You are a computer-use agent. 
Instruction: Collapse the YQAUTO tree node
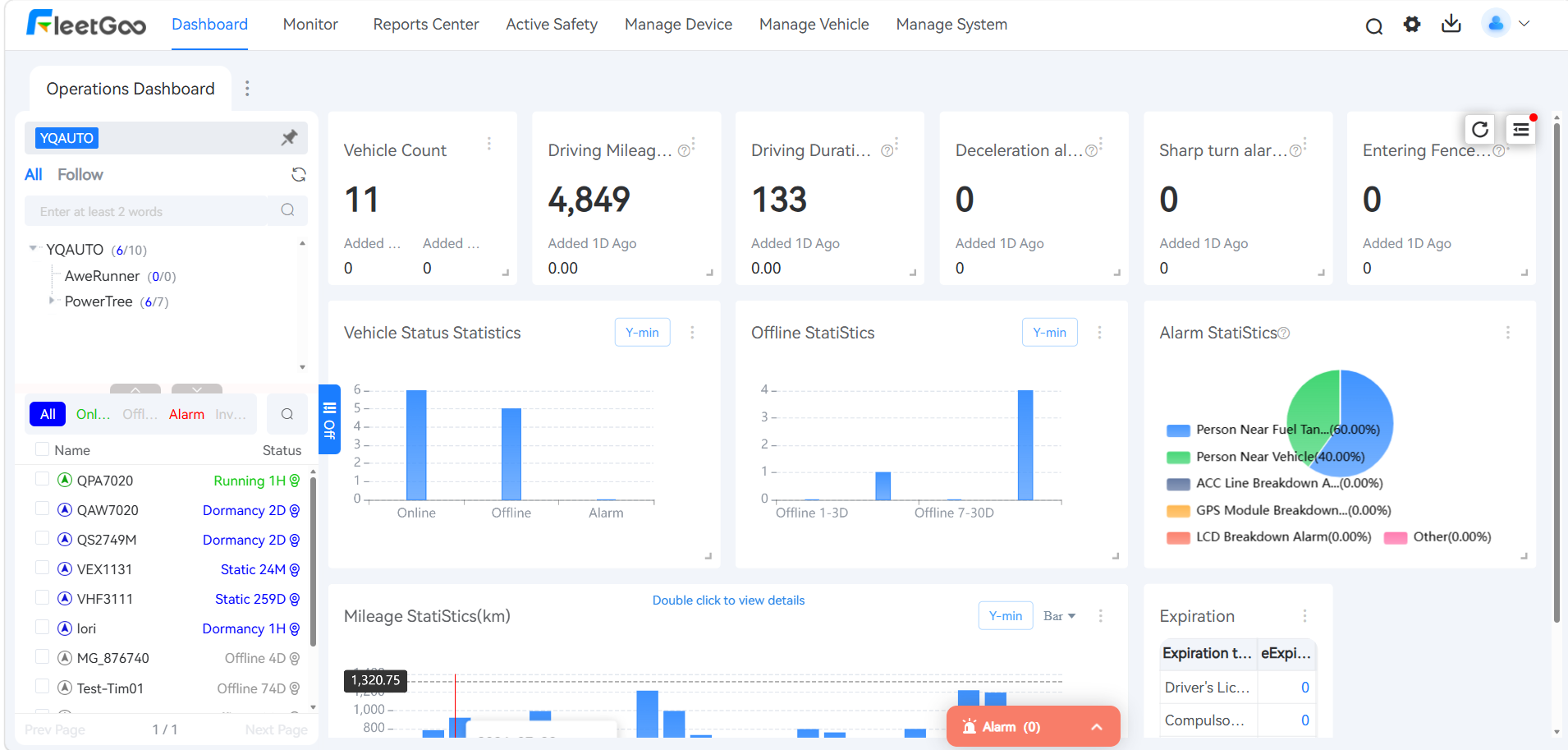click(x=33, y=248)
